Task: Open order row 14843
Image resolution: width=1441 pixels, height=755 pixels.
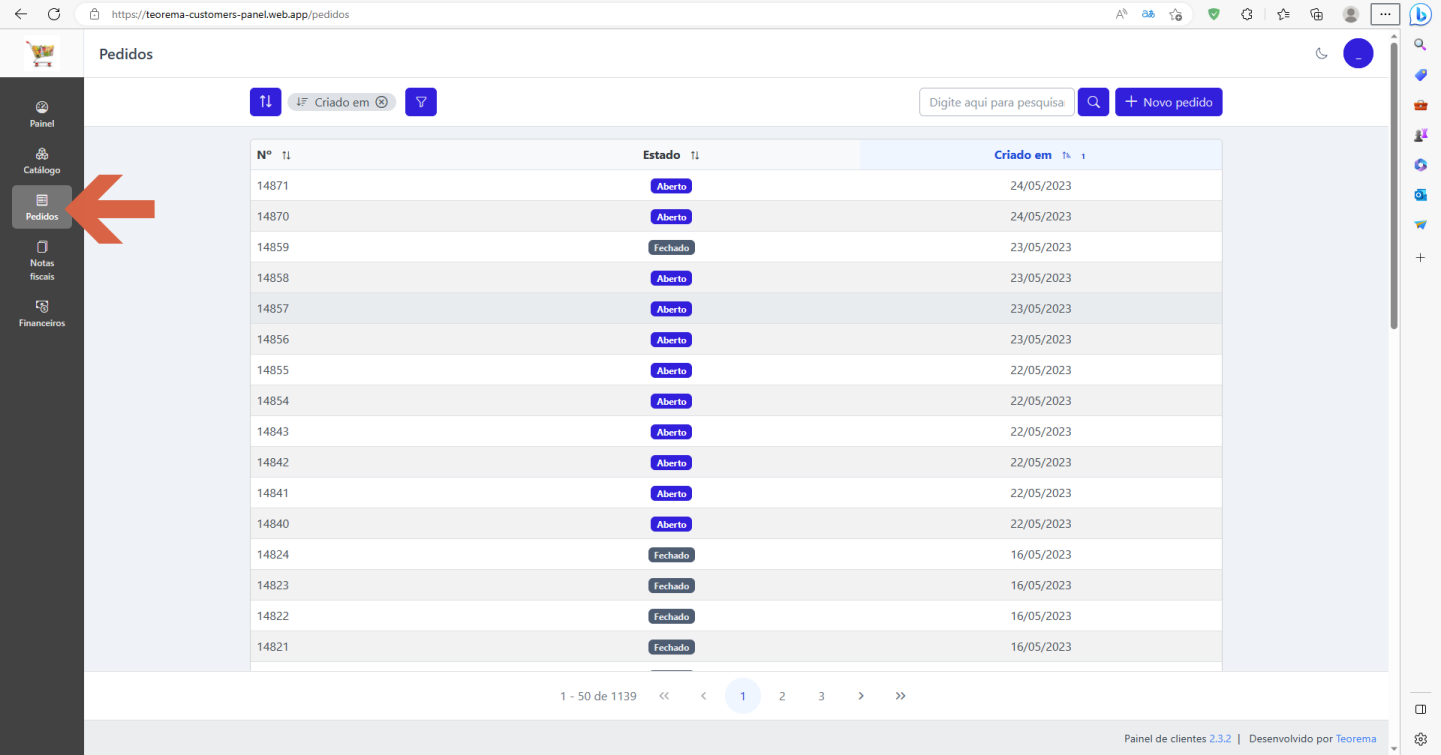Action: click(736, 432)
